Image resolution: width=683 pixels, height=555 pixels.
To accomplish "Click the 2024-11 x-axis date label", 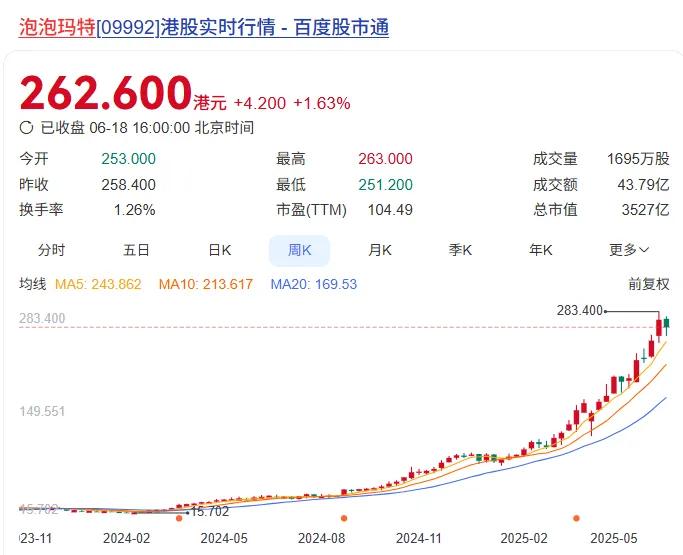I will [x=419, y=538].
